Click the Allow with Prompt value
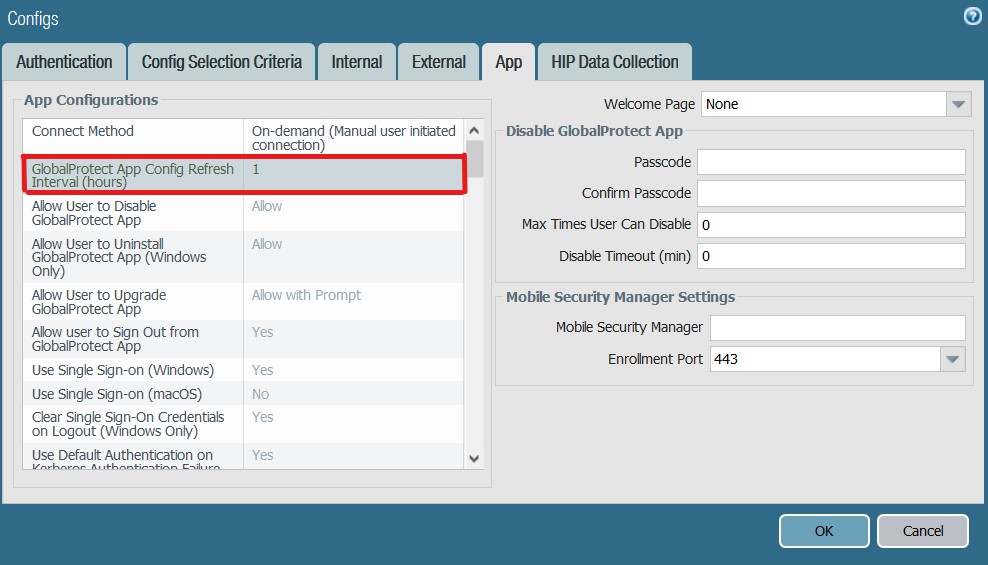 [306, 295]
